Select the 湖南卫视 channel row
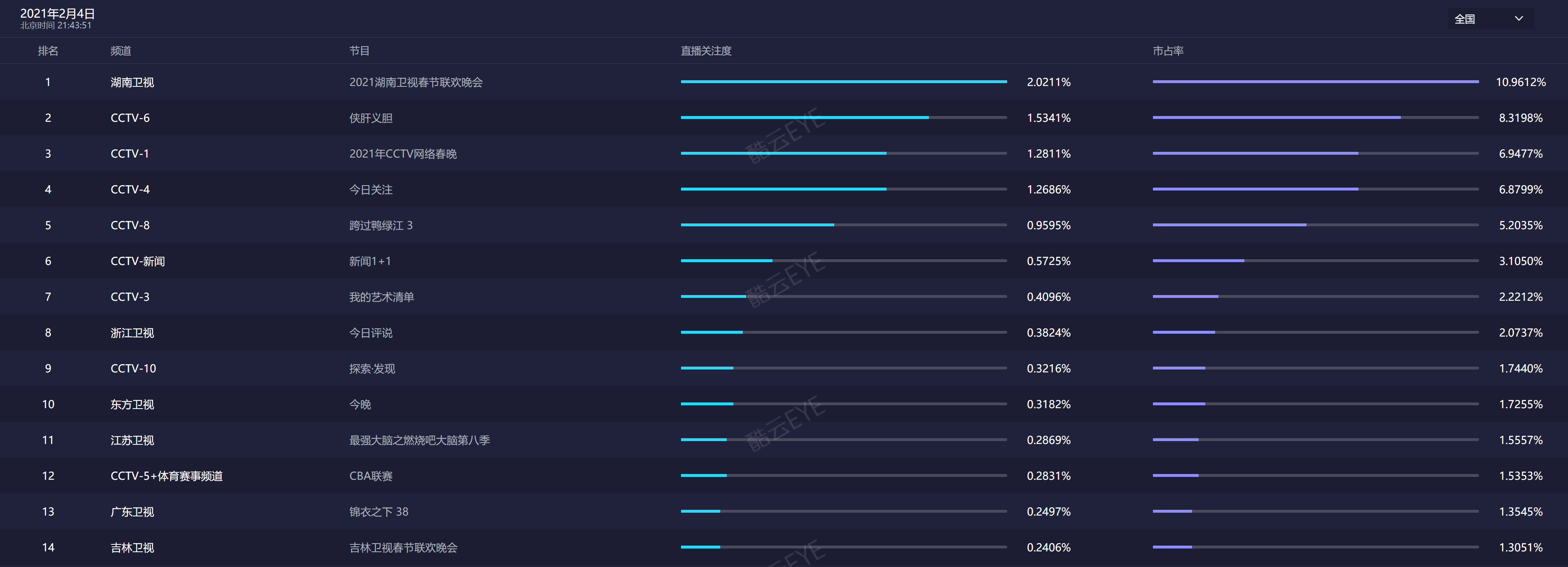 tap(784, 82)
